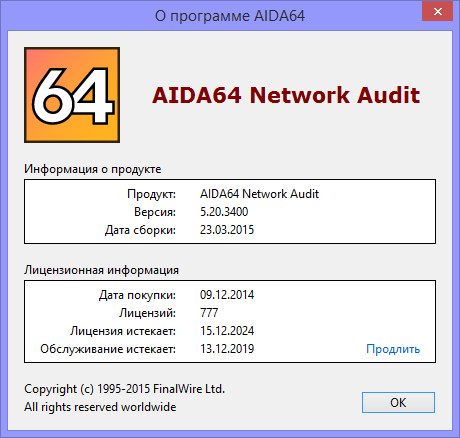Viewport: 460px width, 438px height.
Task: Click the 'Обслуживание истекает:' field label
Action: coord(108,349)
